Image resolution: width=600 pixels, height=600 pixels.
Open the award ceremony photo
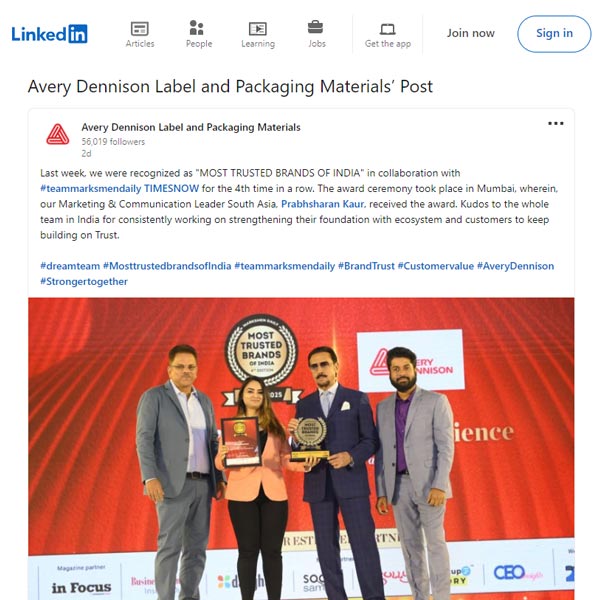coord(301,448)
